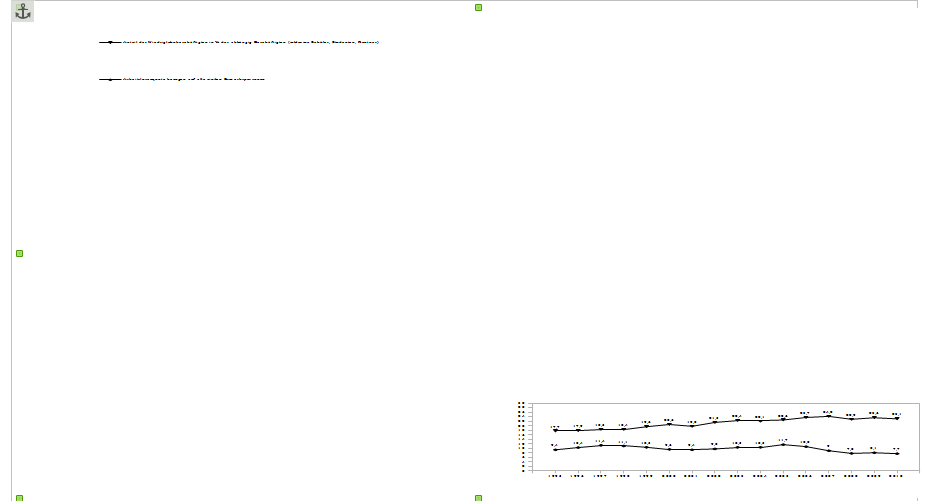Click the anchor icon in the top-left corner
The image size is (929, 501).
pos(22,12)
